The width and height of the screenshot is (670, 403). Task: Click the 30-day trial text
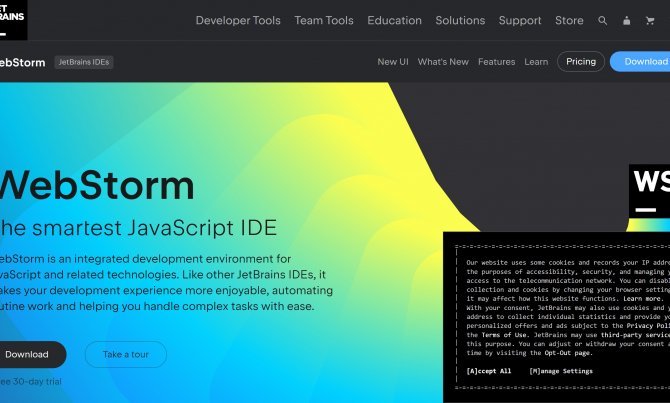31,382
